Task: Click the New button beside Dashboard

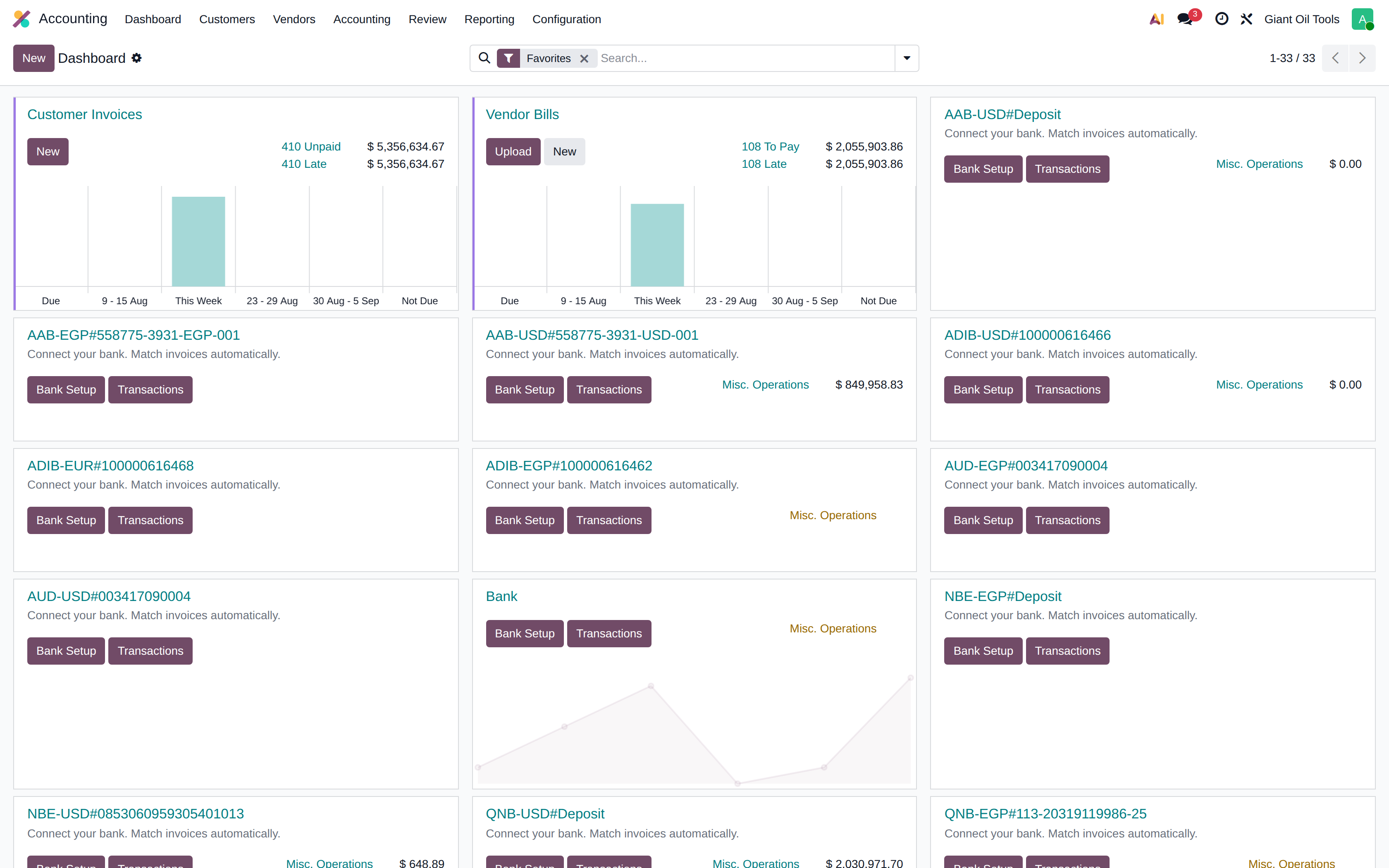Action: [34, 58]
